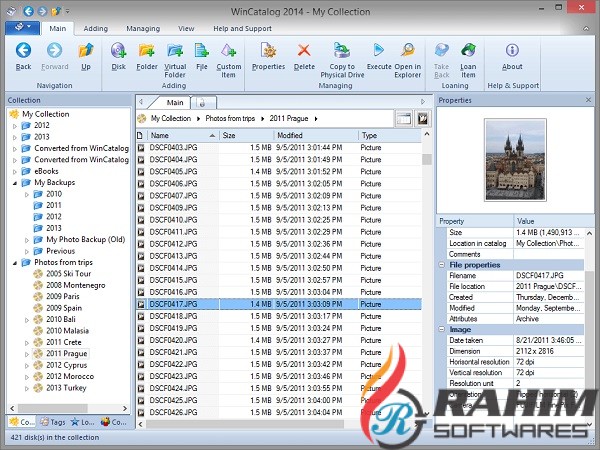Collapse the File properties section
Viewport: 600px width, 450px height.
tap(442, 265)
